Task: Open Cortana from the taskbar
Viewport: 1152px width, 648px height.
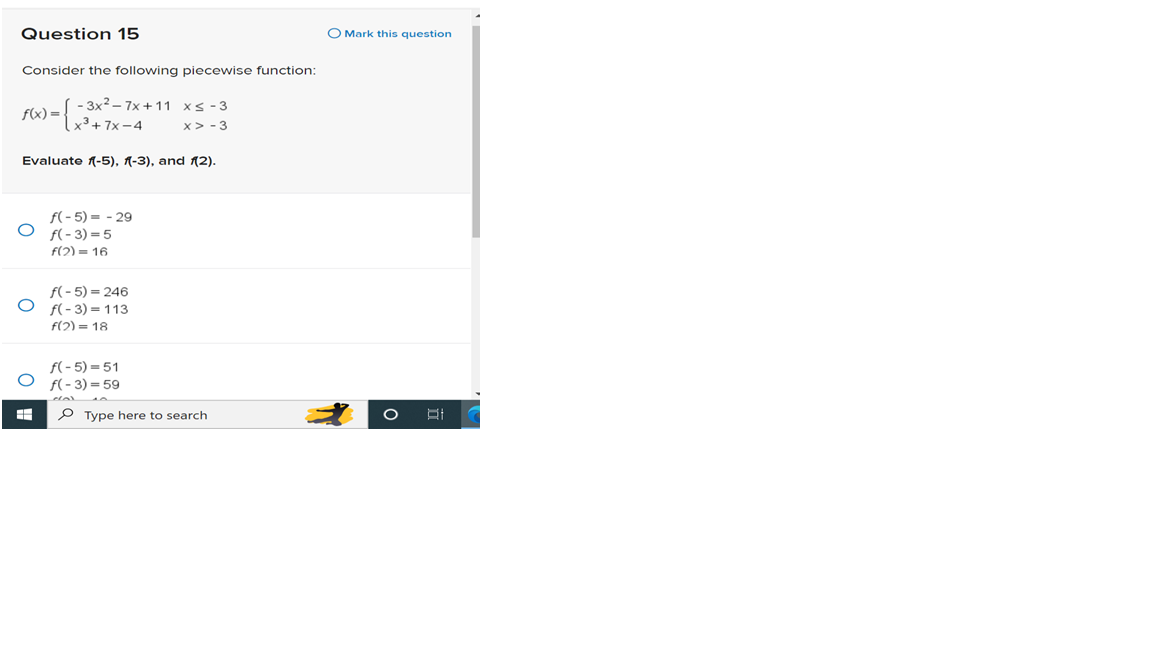Action: [390, 414]
